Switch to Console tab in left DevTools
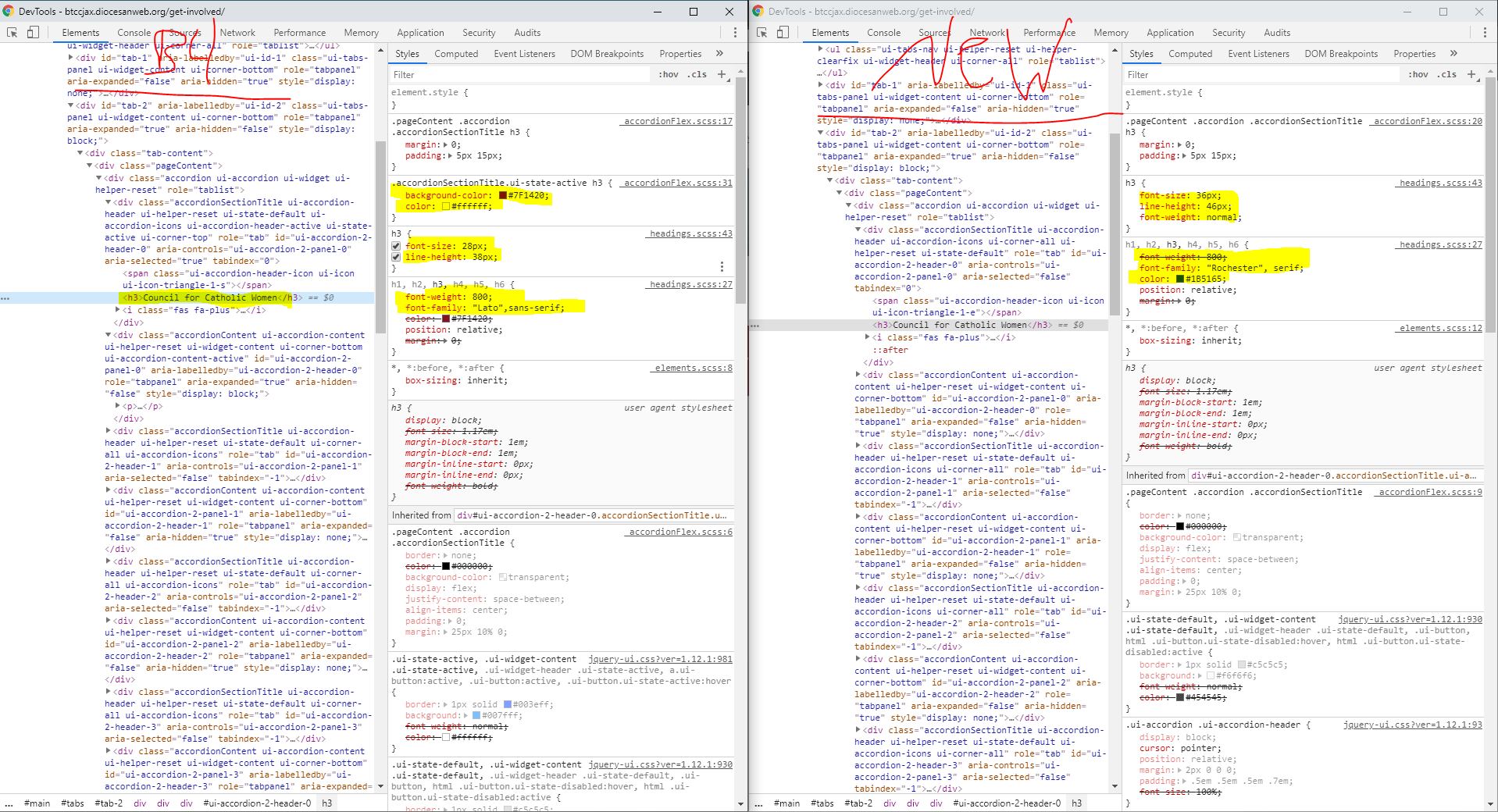The height and width of the screenshot is (812, 1498). [134, 33]
